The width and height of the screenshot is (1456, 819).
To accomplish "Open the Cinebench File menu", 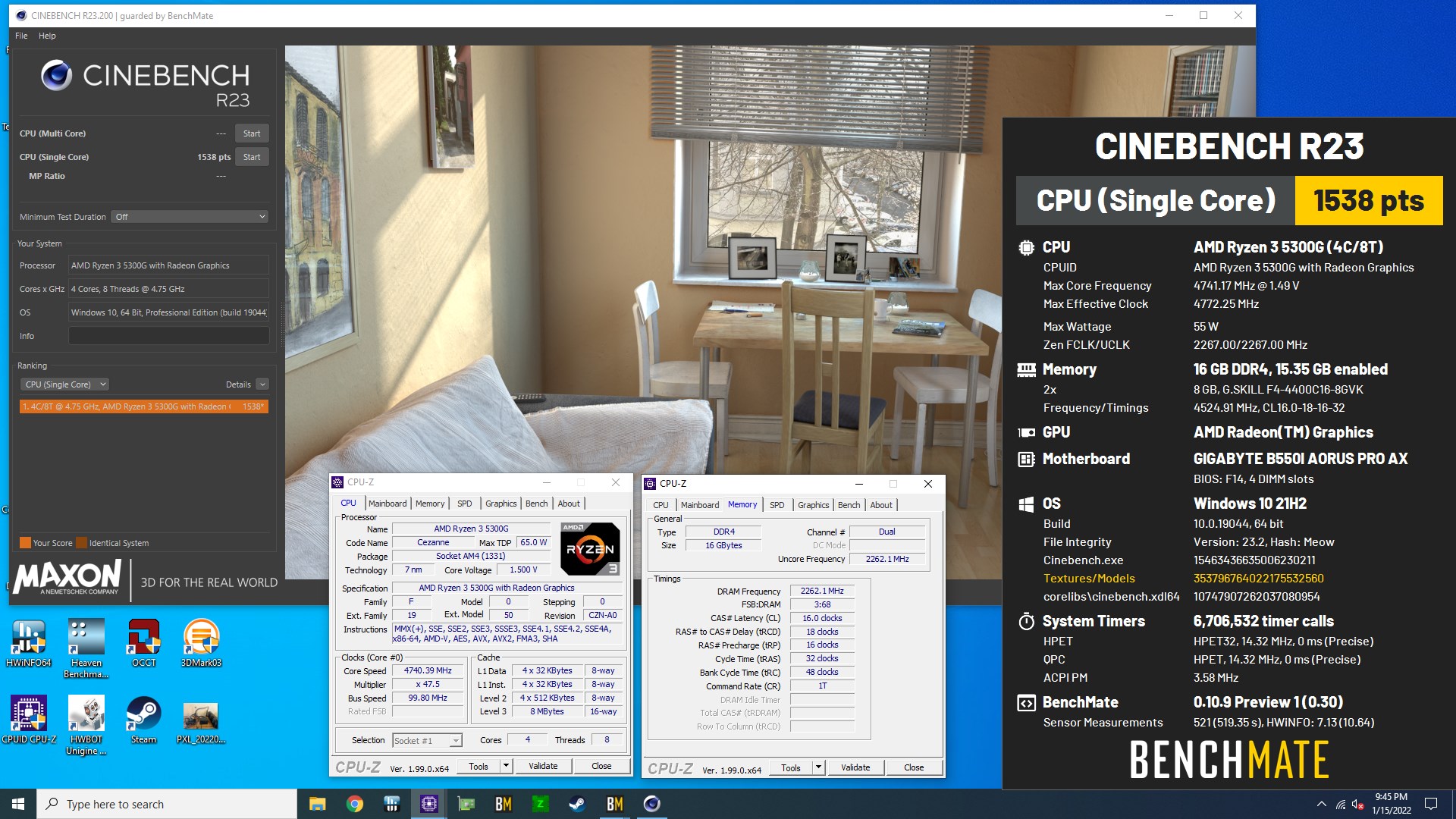I will point(21,36).
